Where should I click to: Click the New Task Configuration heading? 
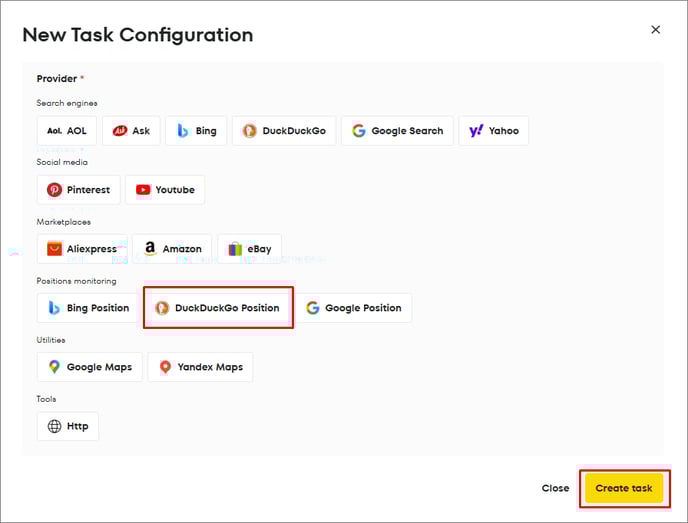[138, 35]
